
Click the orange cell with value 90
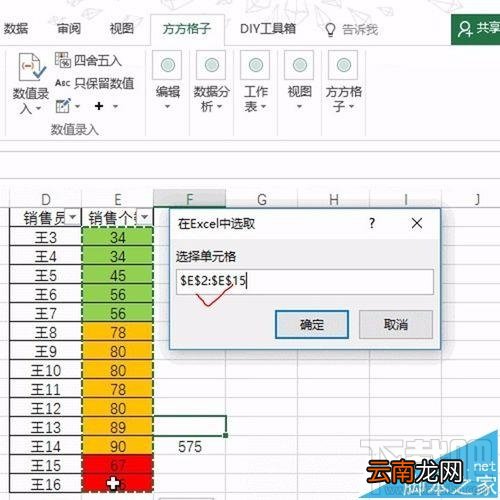pyautogui.click(x=118, y=446)
